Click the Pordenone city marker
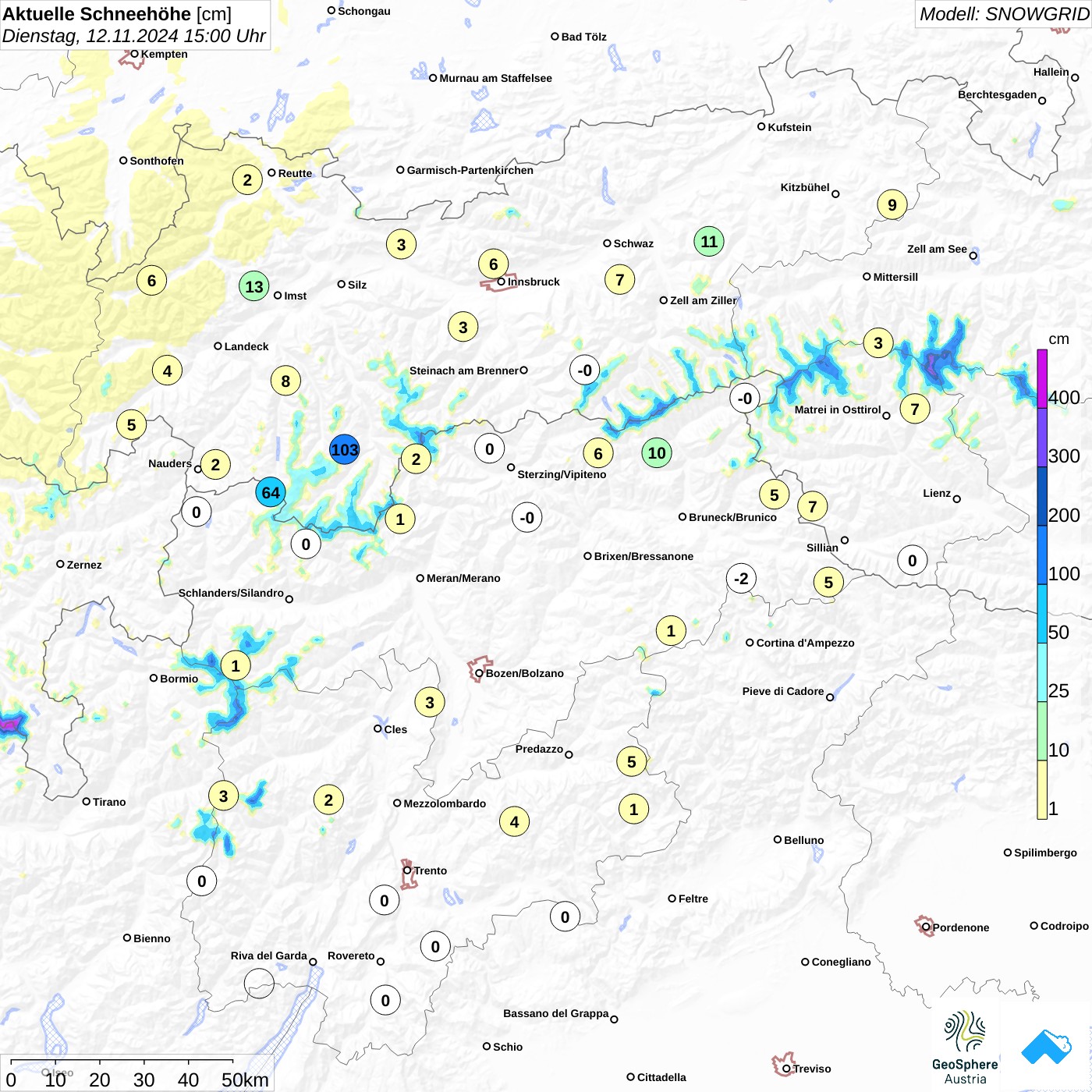1092x1092 pixels. tap(926, 927)
